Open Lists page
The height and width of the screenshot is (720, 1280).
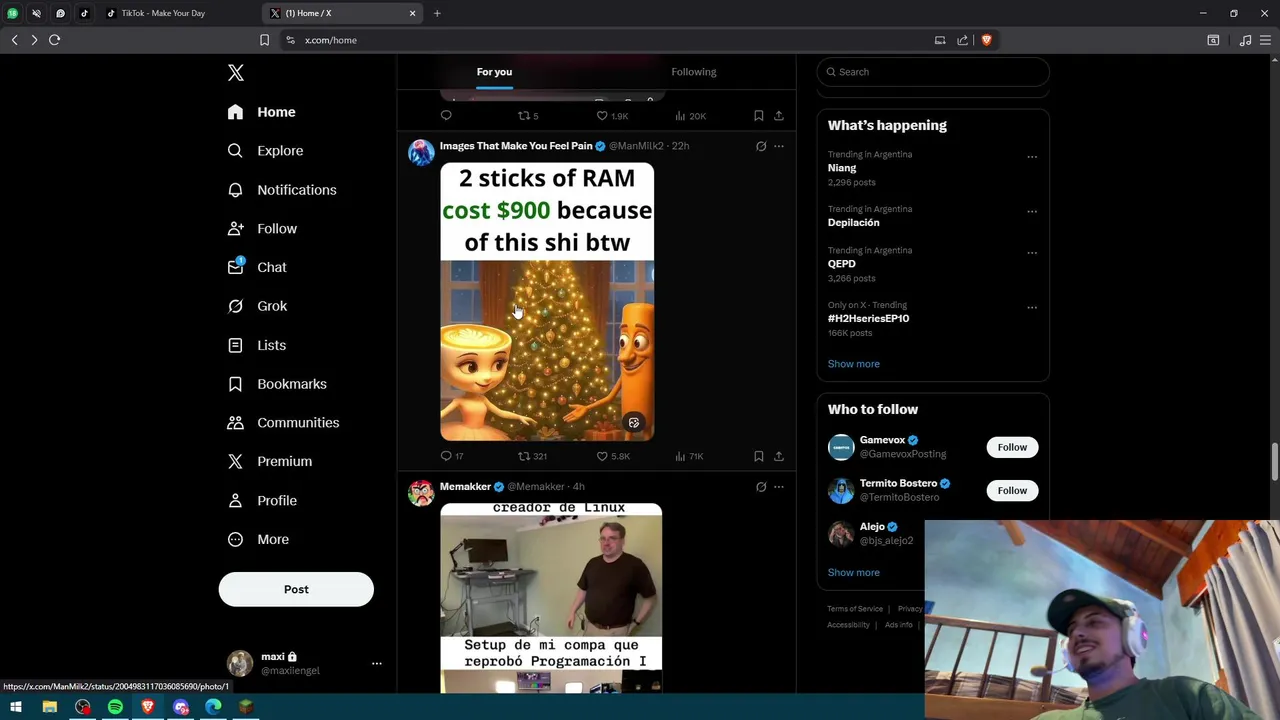(x=257, y=345)
